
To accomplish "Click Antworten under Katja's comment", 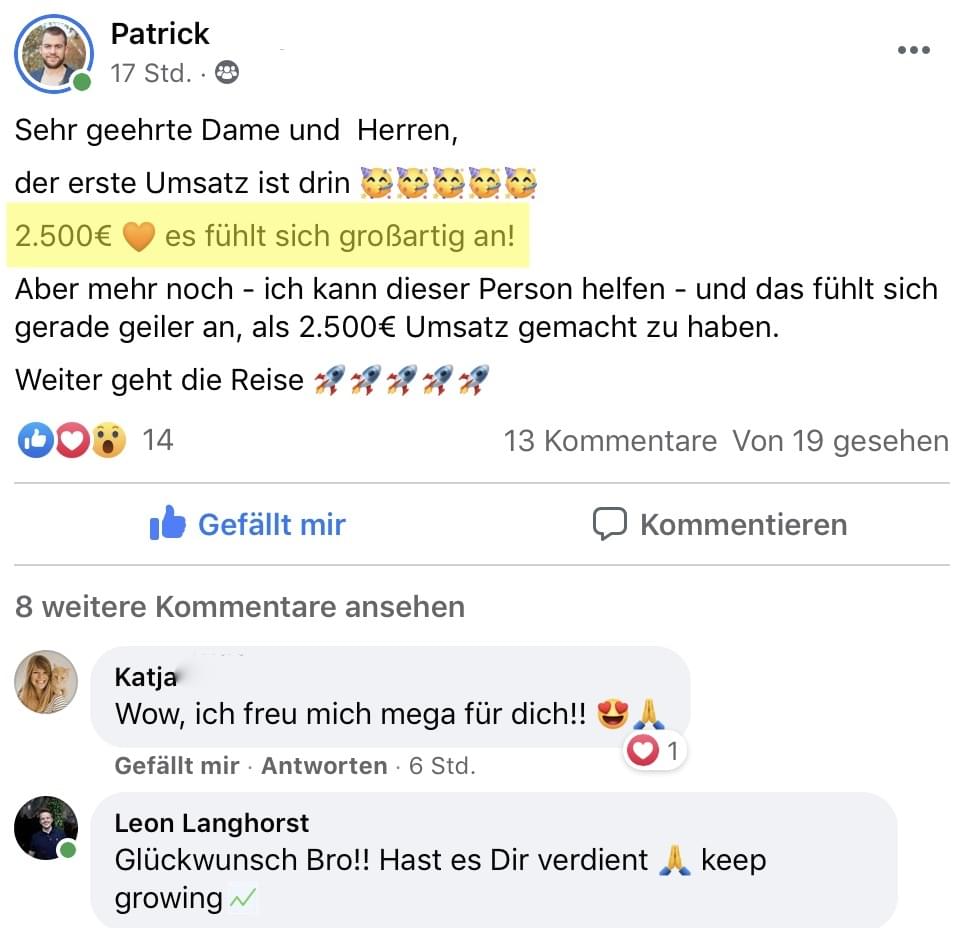I will [324, 766].
